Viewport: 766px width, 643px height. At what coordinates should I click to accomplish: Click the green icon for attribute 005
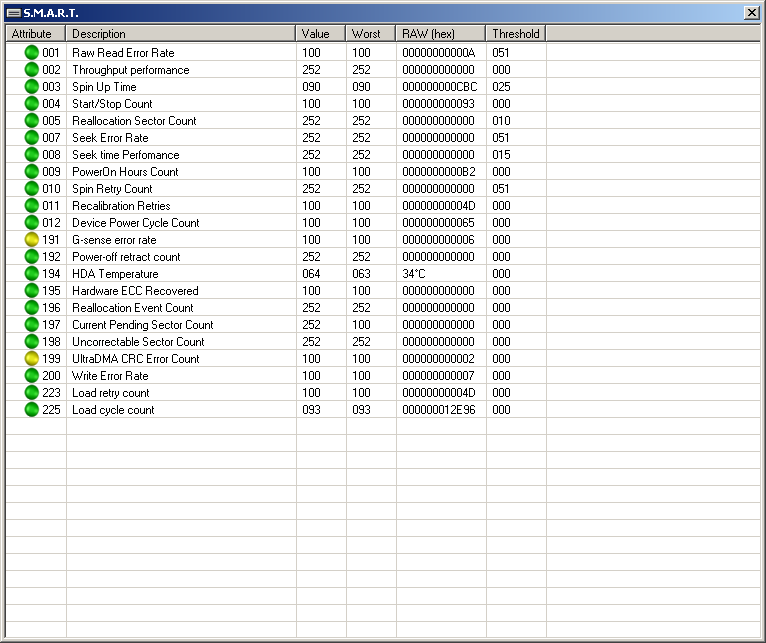tap(31, 121)
